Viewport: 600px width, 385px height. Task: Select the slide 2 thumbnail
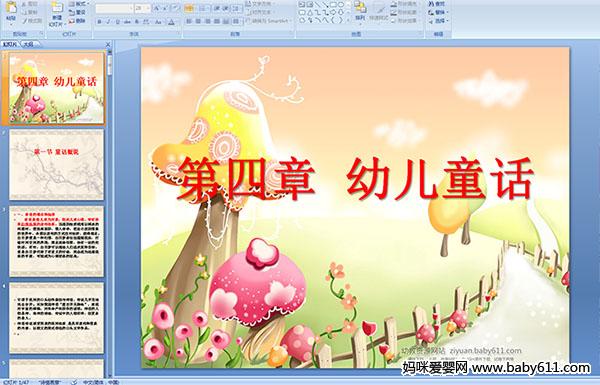(x=56, y=164)
